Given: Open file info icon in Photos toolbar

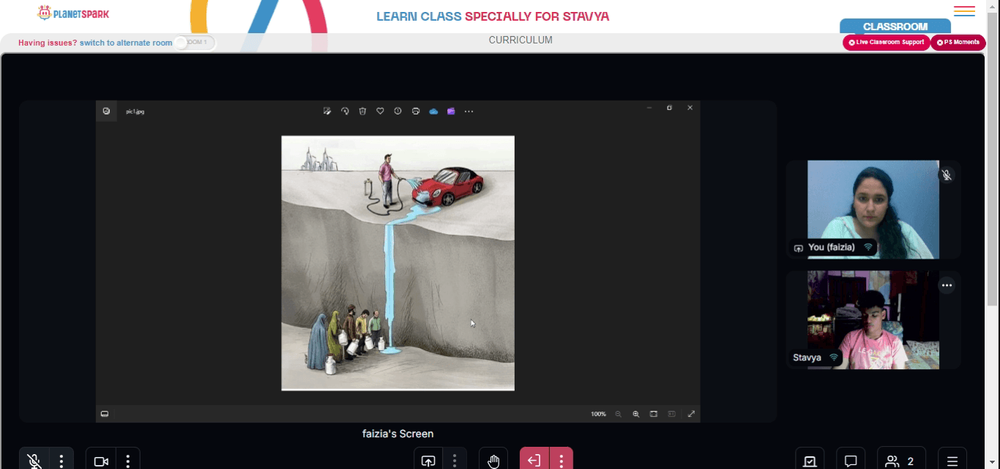Looking at the screenshot, I should [x=398, y=111].
